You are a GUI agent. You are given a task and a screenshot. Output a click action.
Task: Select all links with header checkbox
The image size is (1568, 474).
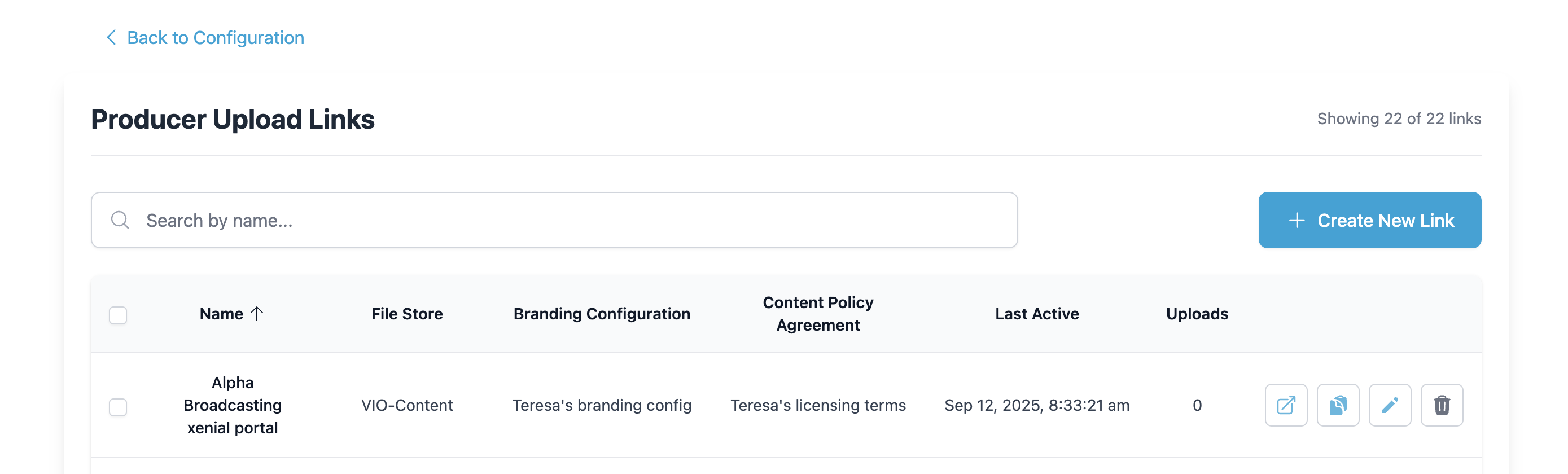[x=117, y=315]
